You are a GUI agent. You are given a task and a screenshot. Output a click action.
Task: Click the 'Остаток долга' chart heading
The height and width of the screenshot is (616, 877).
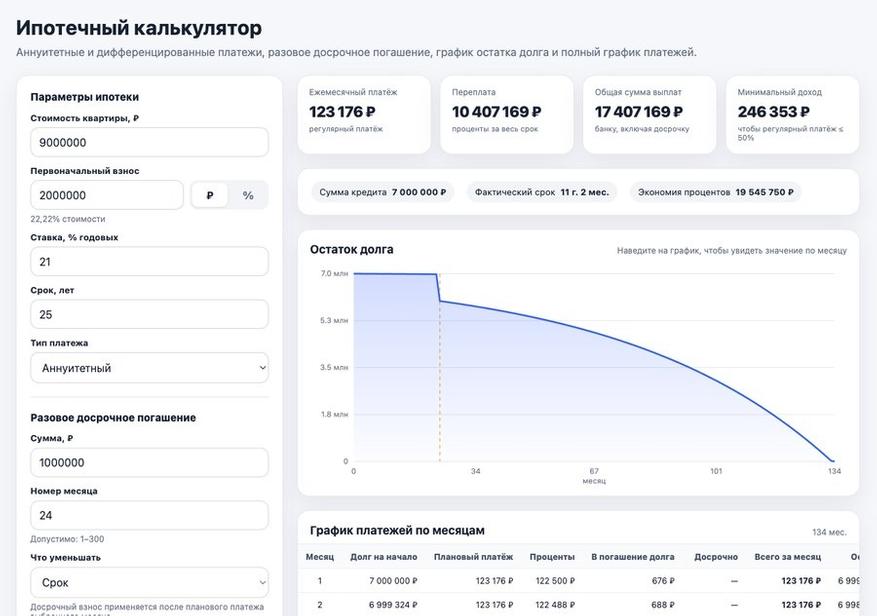pos(351,250)
